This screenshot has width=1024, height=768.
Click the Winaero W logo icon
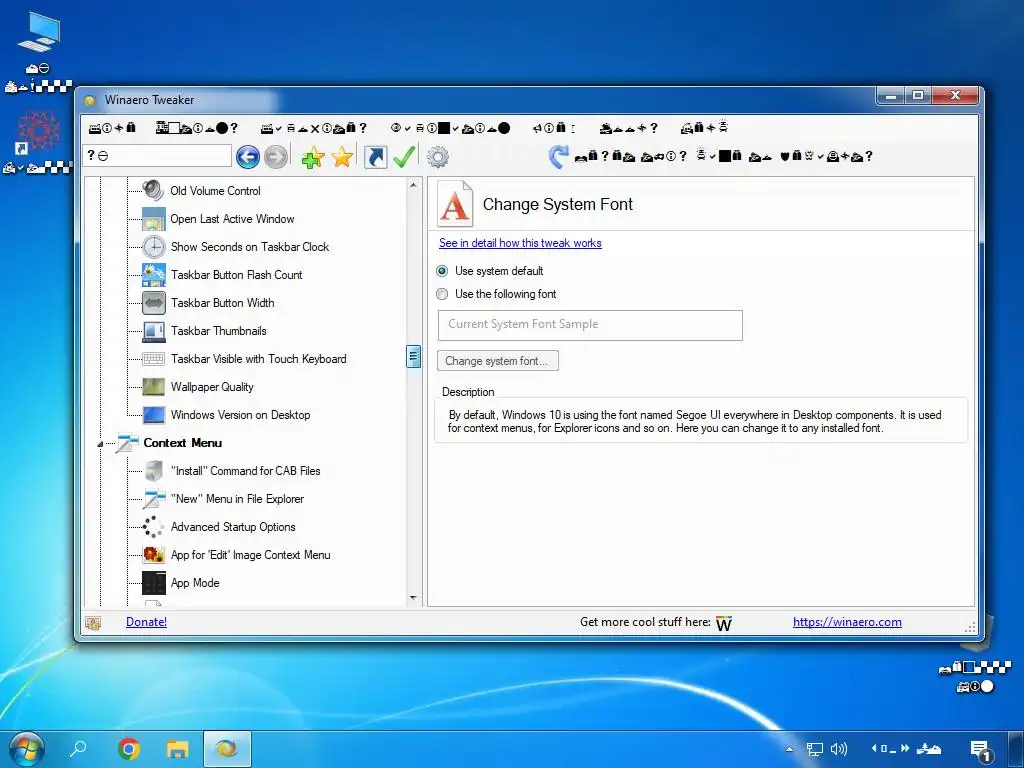pos(724,623)
